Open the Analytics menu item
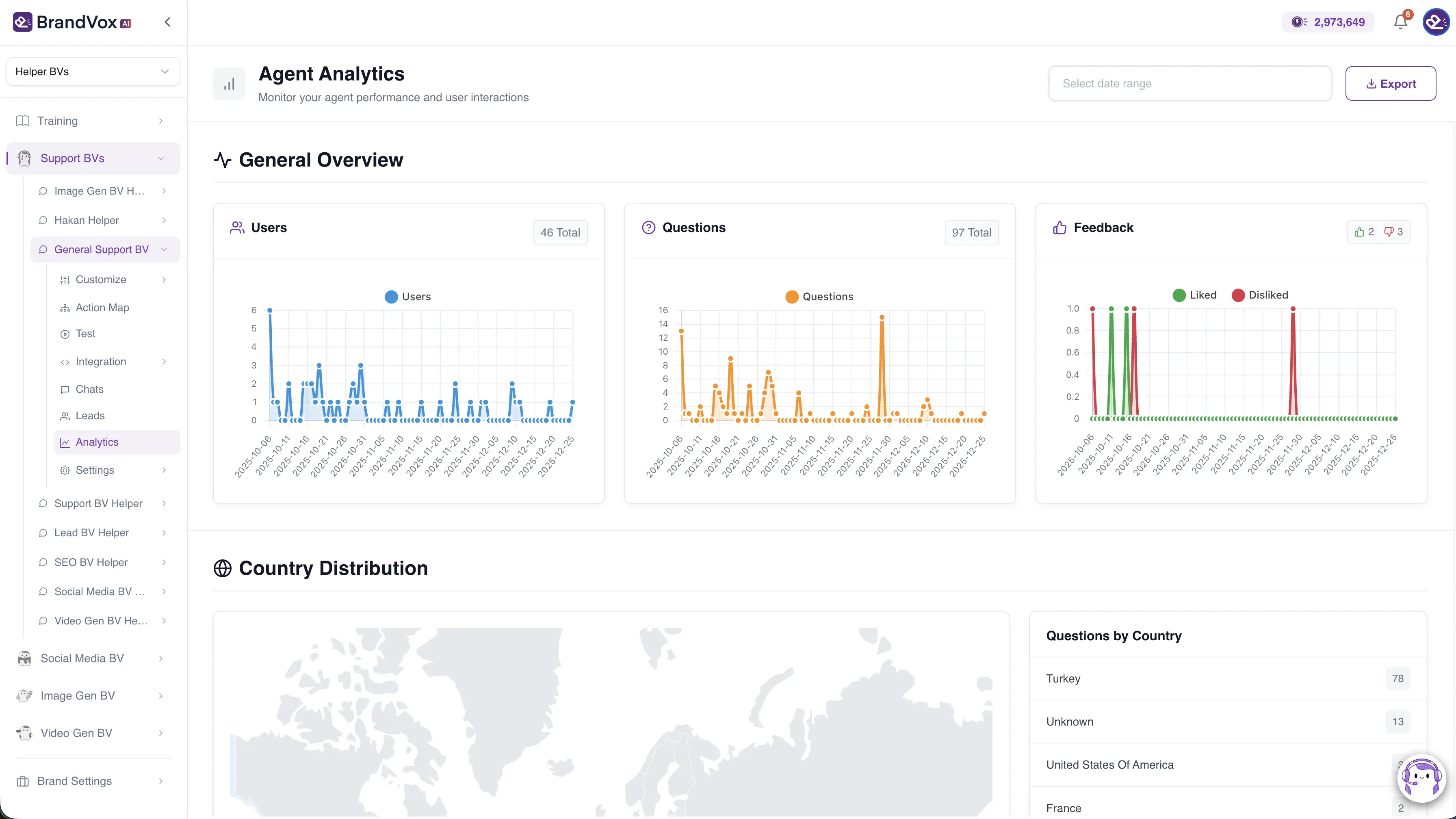 [x=117, y=442]
